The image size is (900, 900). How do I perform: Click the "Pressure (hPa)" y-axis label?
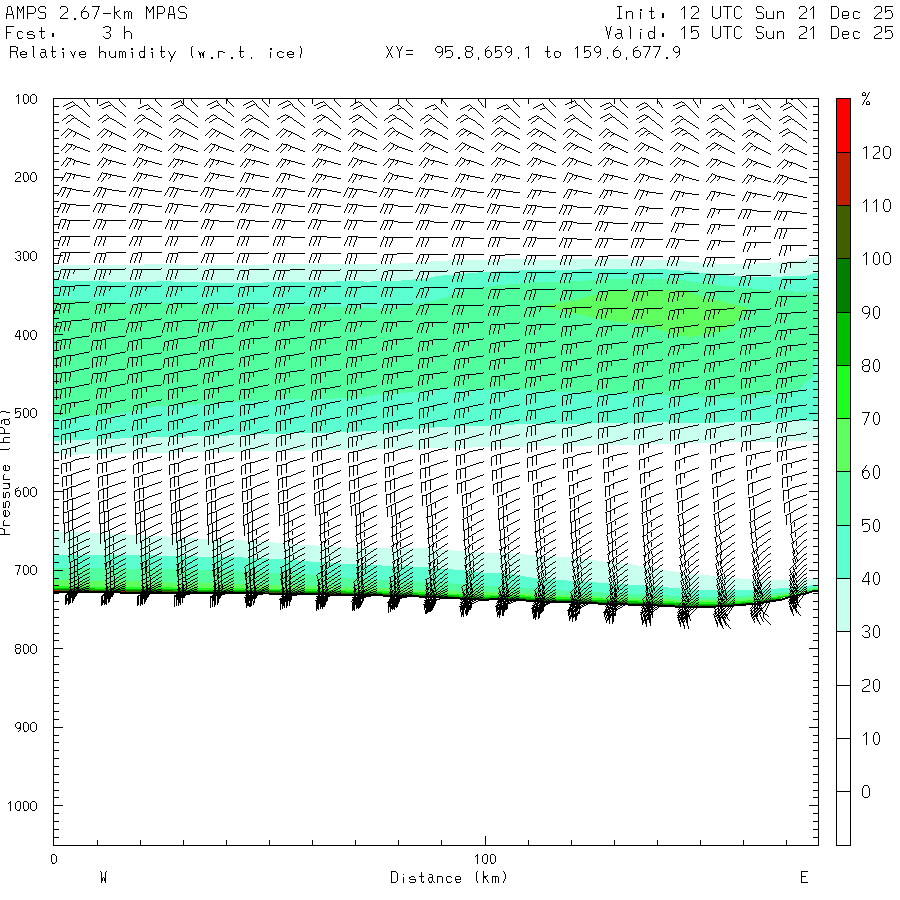coord(7,470)
